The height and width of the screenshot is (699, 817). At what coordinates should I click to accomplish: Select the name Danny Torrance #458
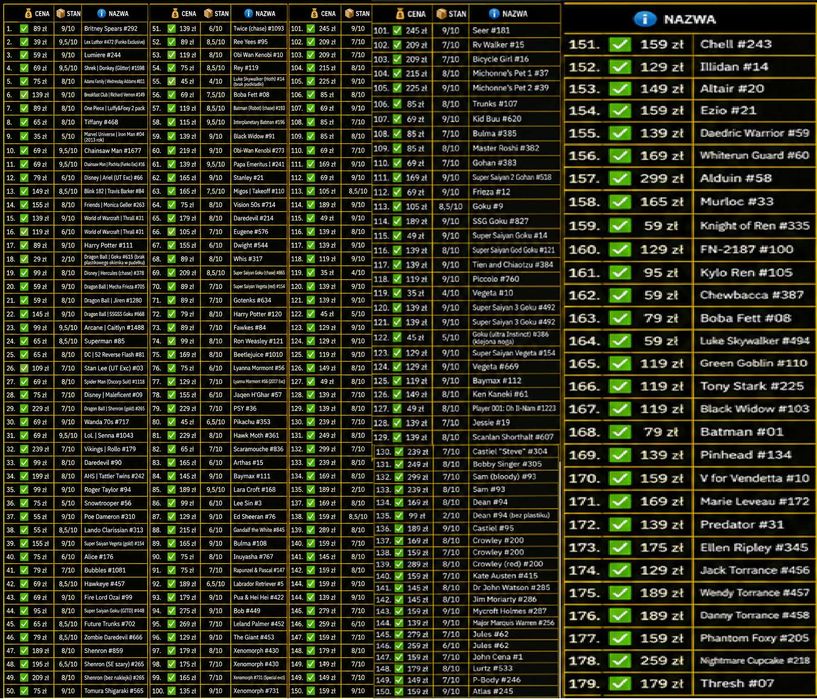coord(754,615)
